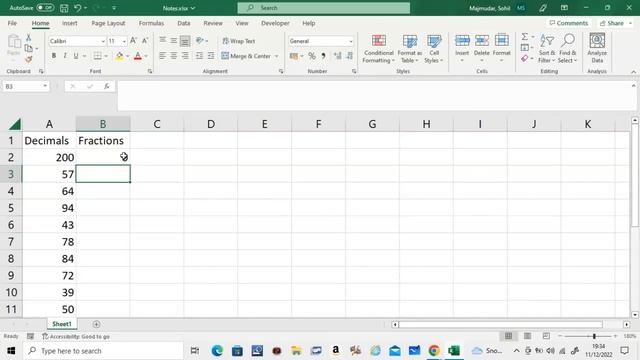
Task: Open Excel from the Windows taskbar
Action: coord(454,351)
